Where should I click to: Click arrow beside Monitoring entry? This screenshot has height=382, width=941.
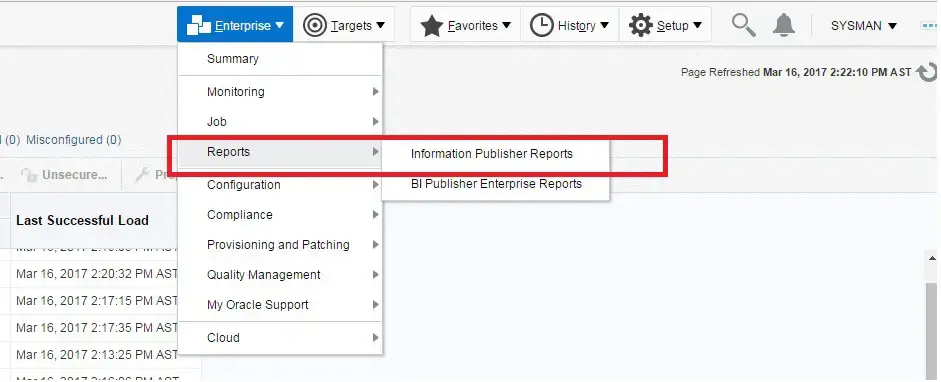[376, 92]
